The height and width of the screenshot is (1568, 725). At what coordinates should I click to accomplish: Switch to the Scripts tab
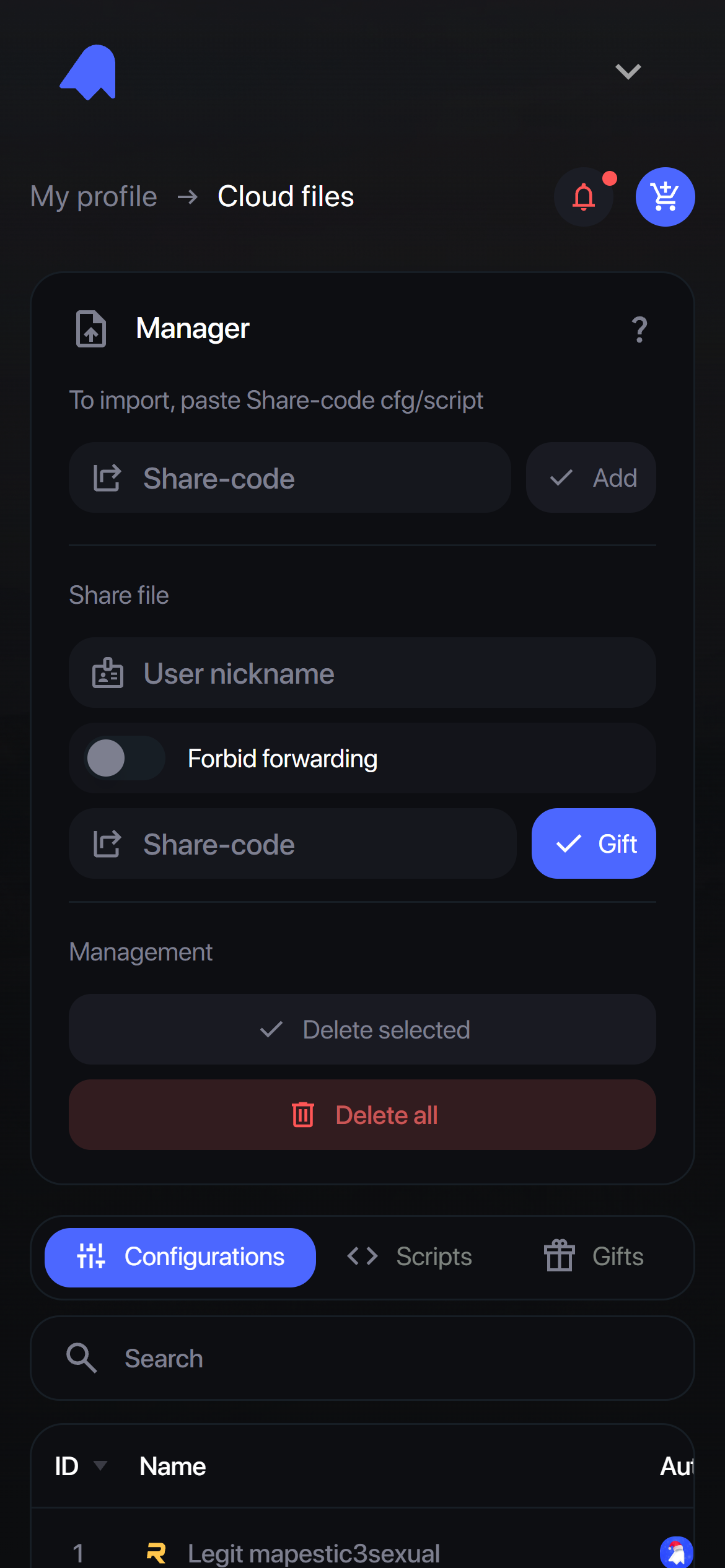tap(410, 1257)
